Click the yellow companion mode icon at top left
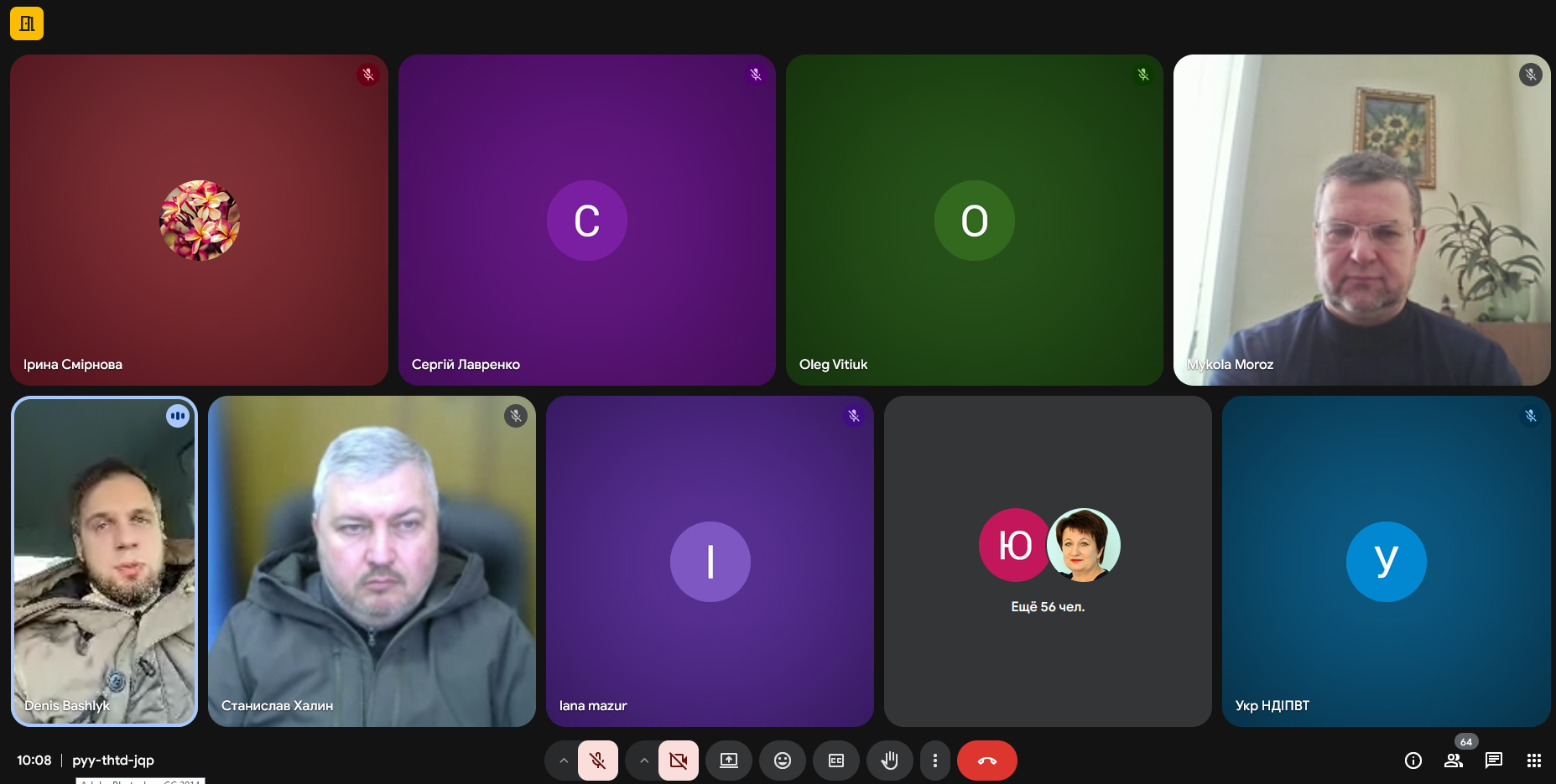 [x=27, y=23]
